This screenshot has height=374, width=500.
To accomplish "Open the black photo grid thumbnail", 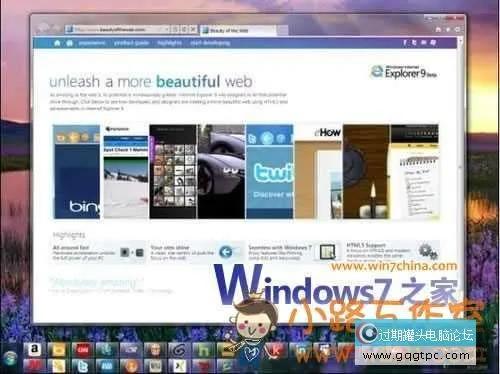I will point(173,172).
